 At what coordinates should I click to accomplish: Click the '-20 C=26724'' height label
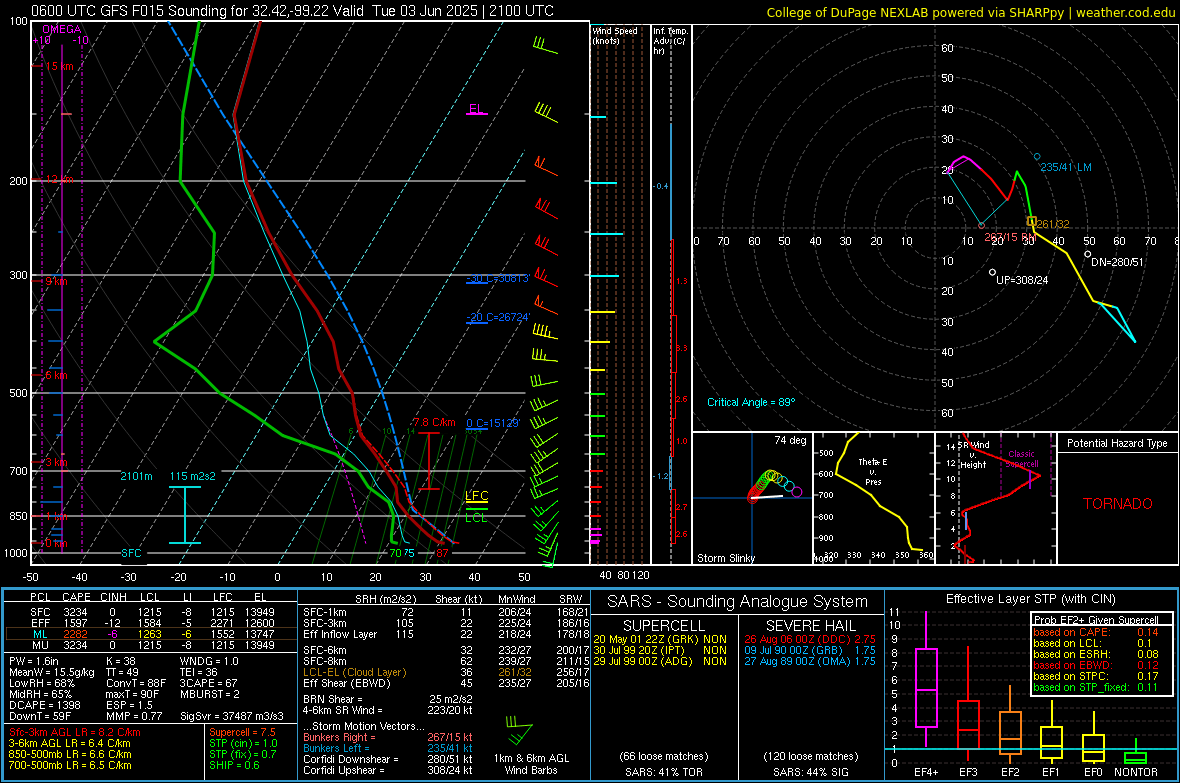coord(498,317)
